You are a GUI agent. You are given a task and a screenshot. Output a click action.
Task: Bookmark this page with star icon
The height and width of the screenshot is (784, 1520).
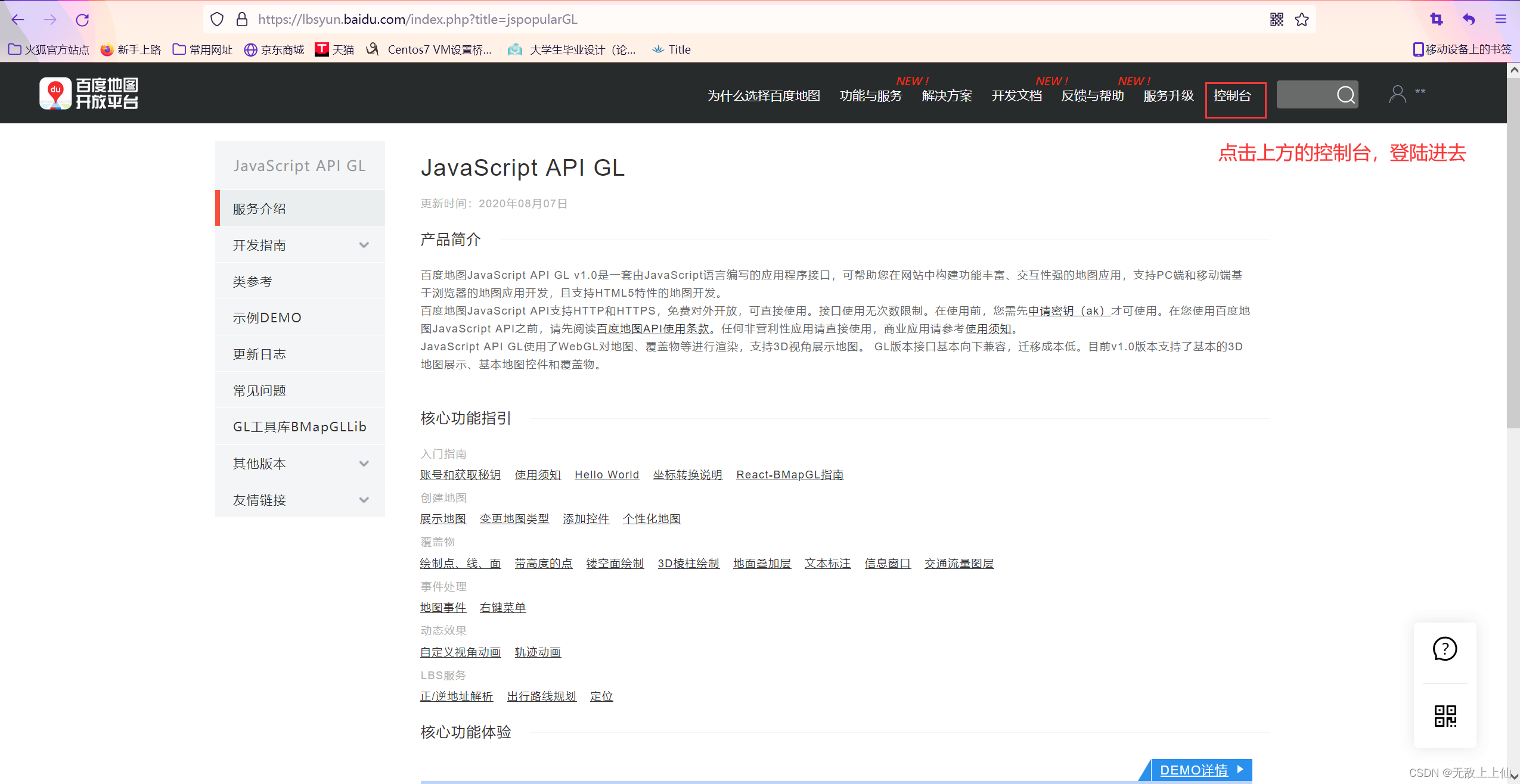[x=1302, y=20]
